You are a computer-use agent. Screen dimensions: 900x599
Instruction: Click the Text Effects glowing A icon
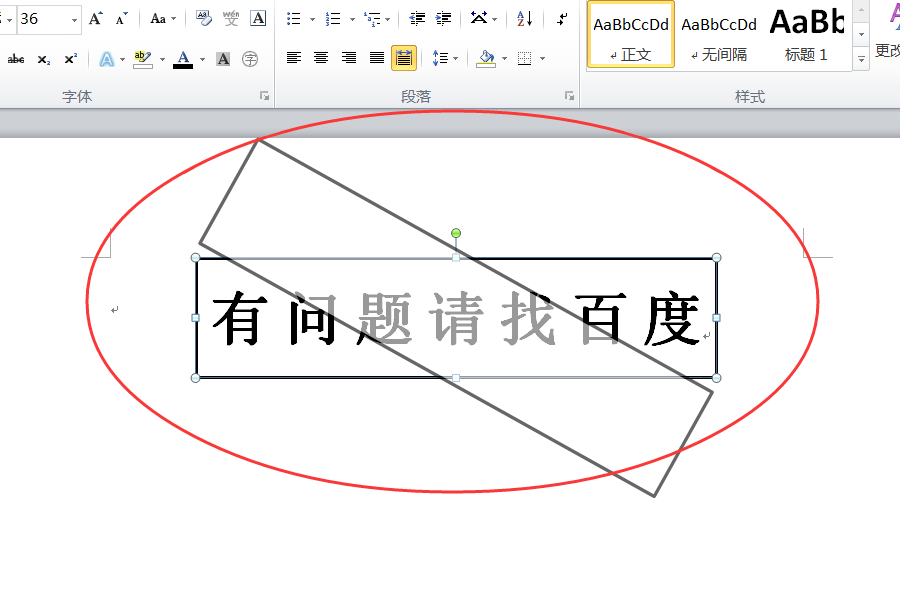tap(107, 59)
